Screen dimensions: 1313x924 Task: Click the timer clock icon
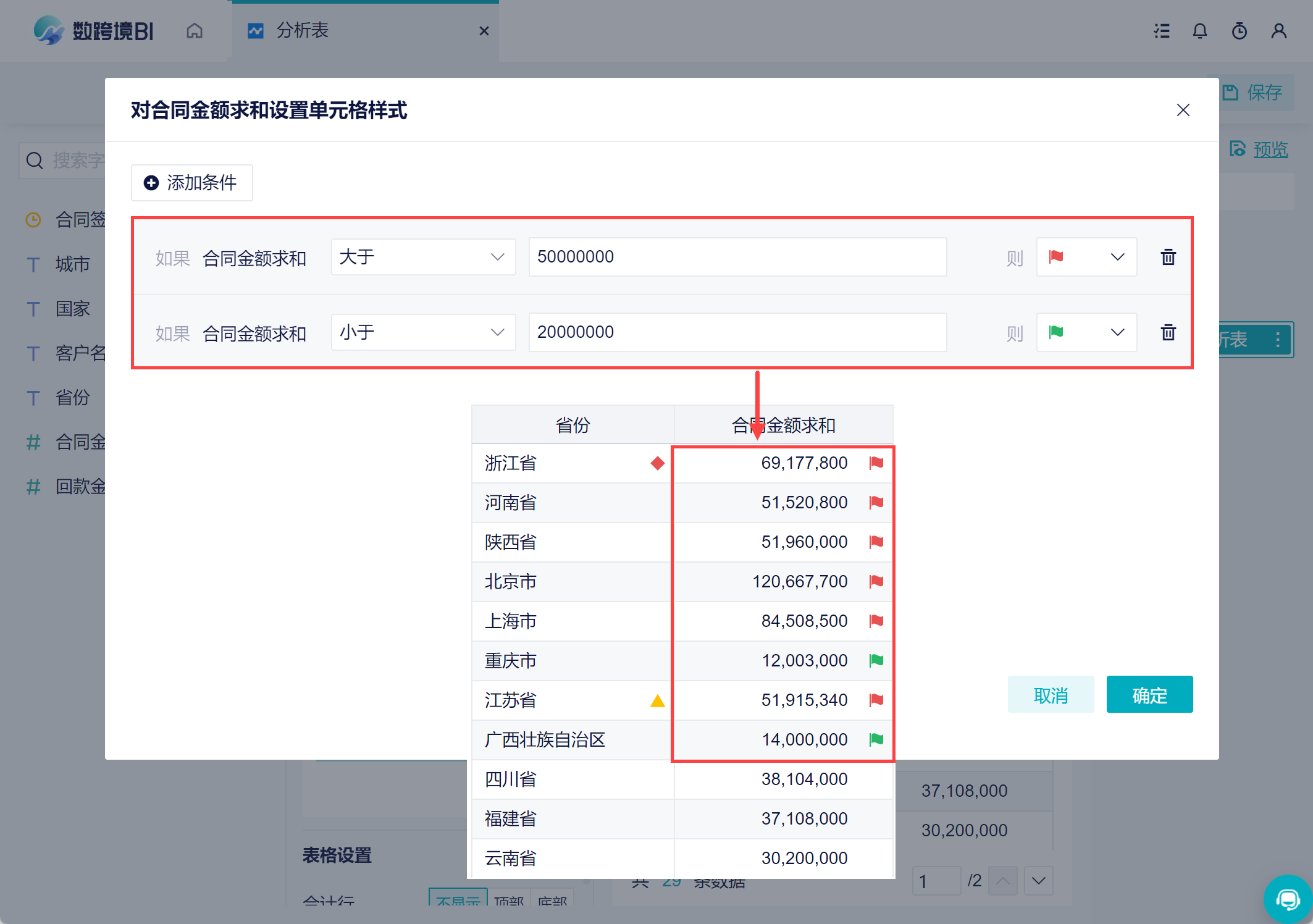tap(1239, 31)
